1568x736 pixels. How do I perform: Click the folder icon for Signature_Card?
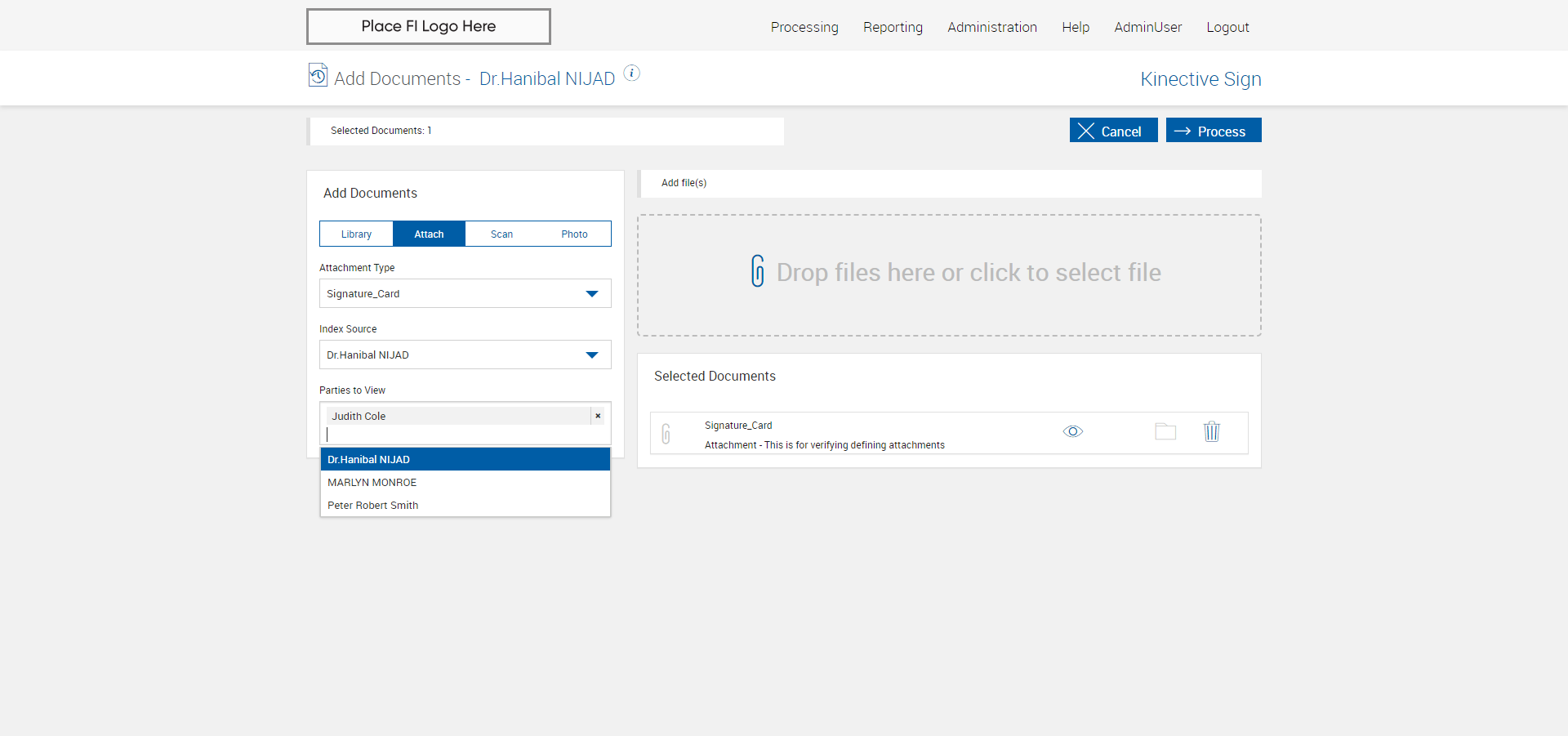(1165, 432)
